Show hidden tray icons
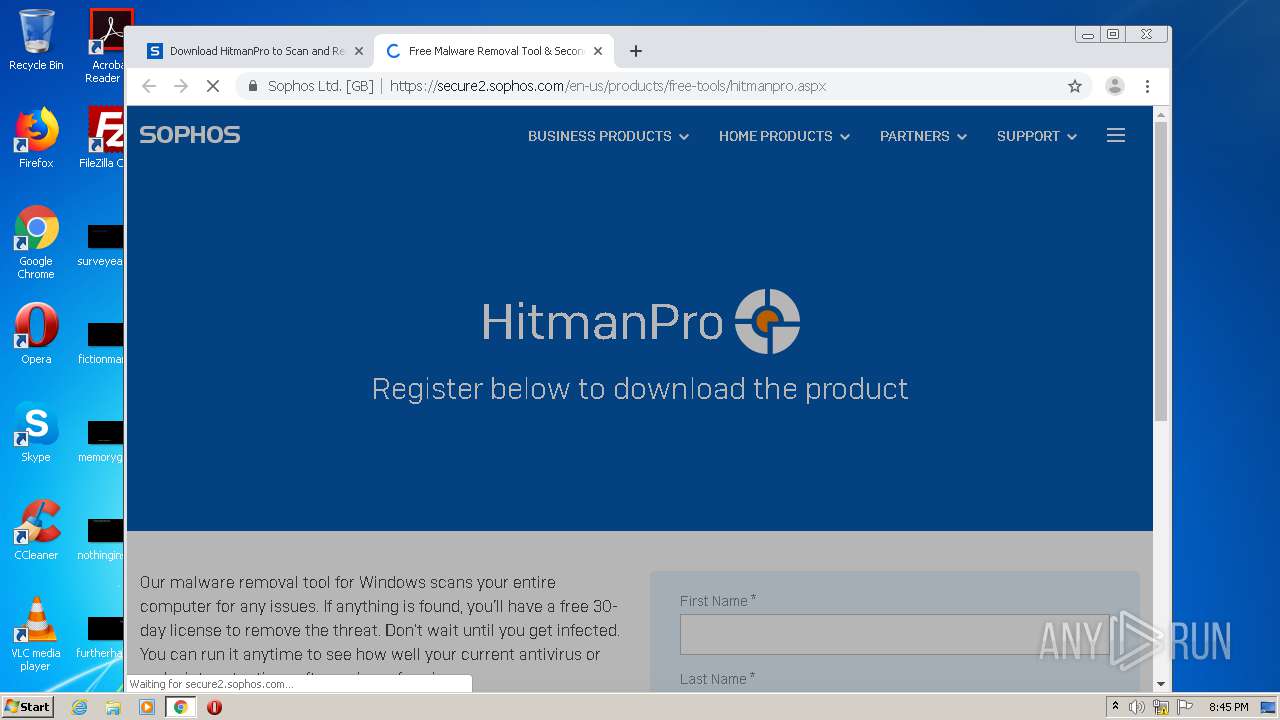Viewport: 1280px width, 720px height. click(x=1115, y=706)
